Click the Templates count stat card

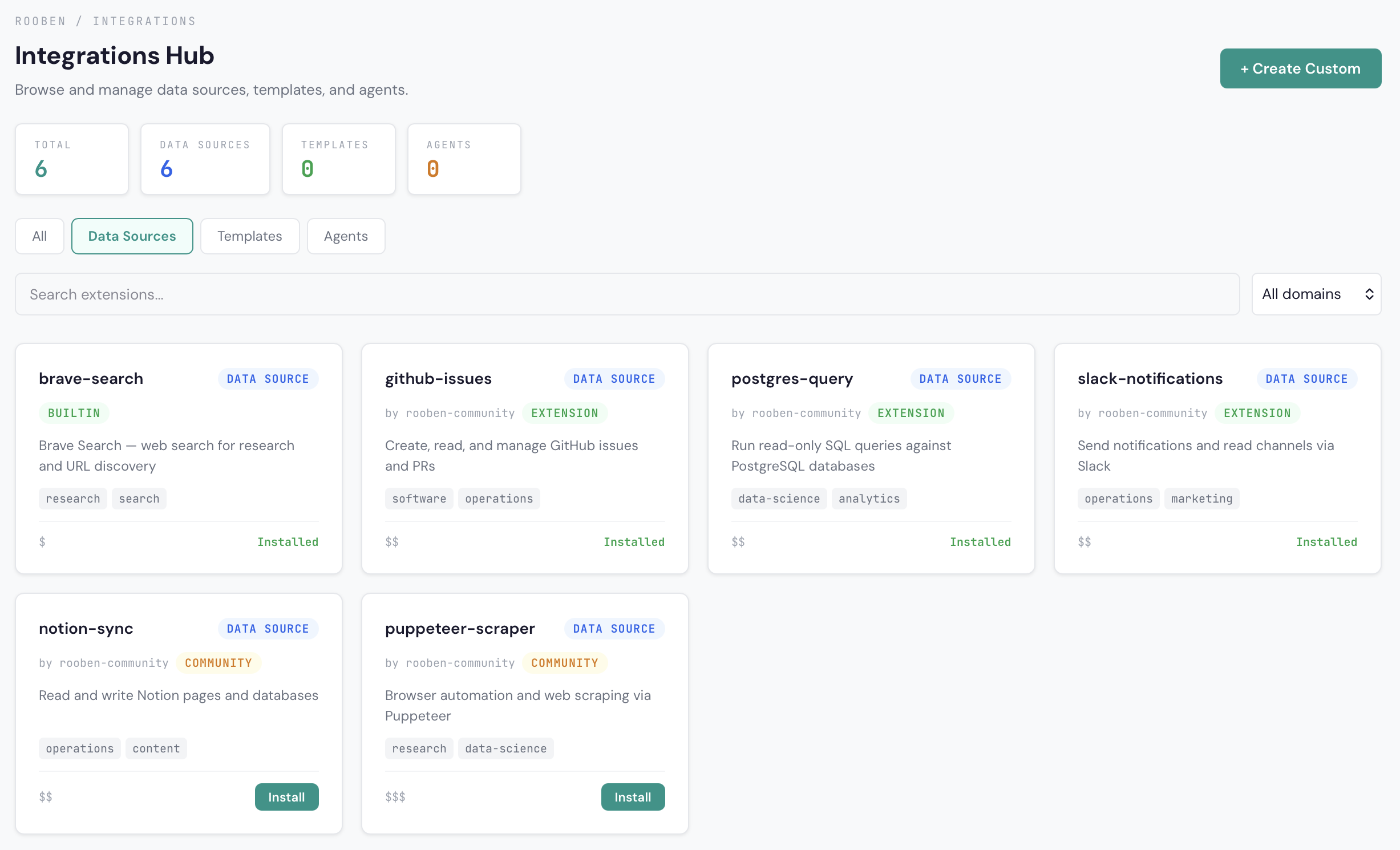pyautogui.click(x=338, y=159)
